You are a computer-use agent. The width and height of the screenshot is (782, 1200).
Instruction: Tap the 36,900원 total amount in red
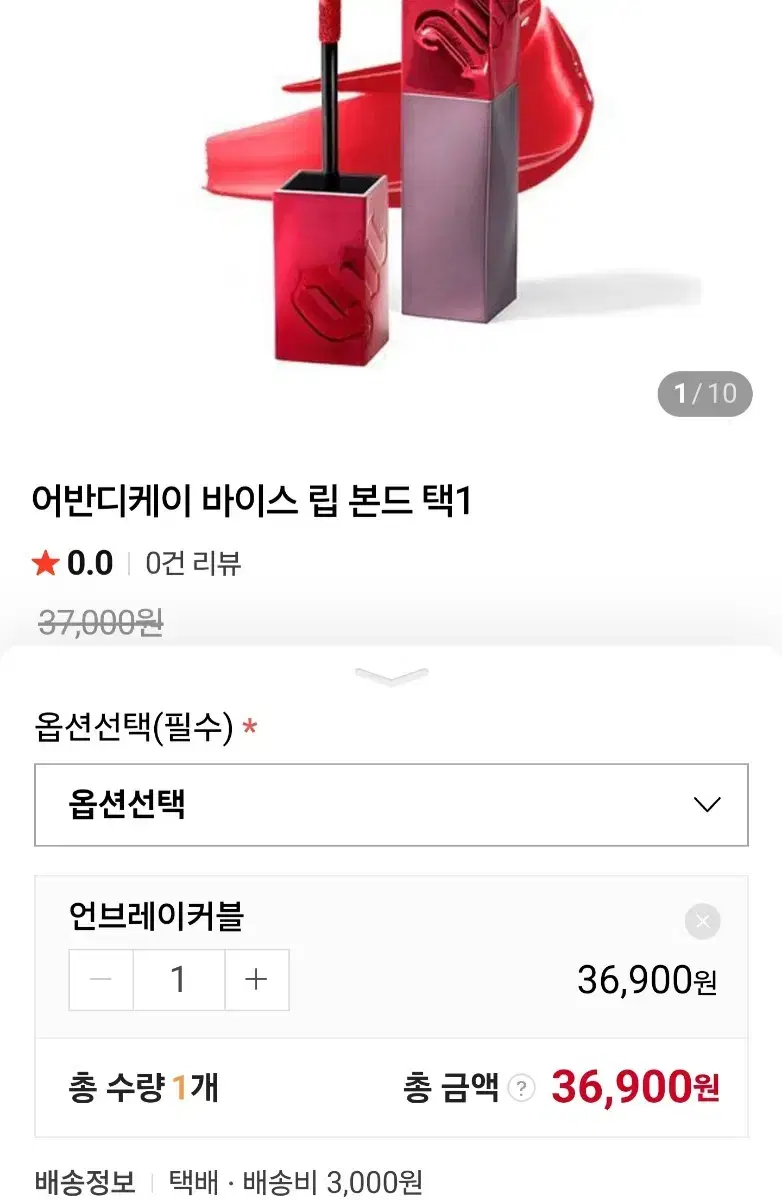pos(635,1087)
